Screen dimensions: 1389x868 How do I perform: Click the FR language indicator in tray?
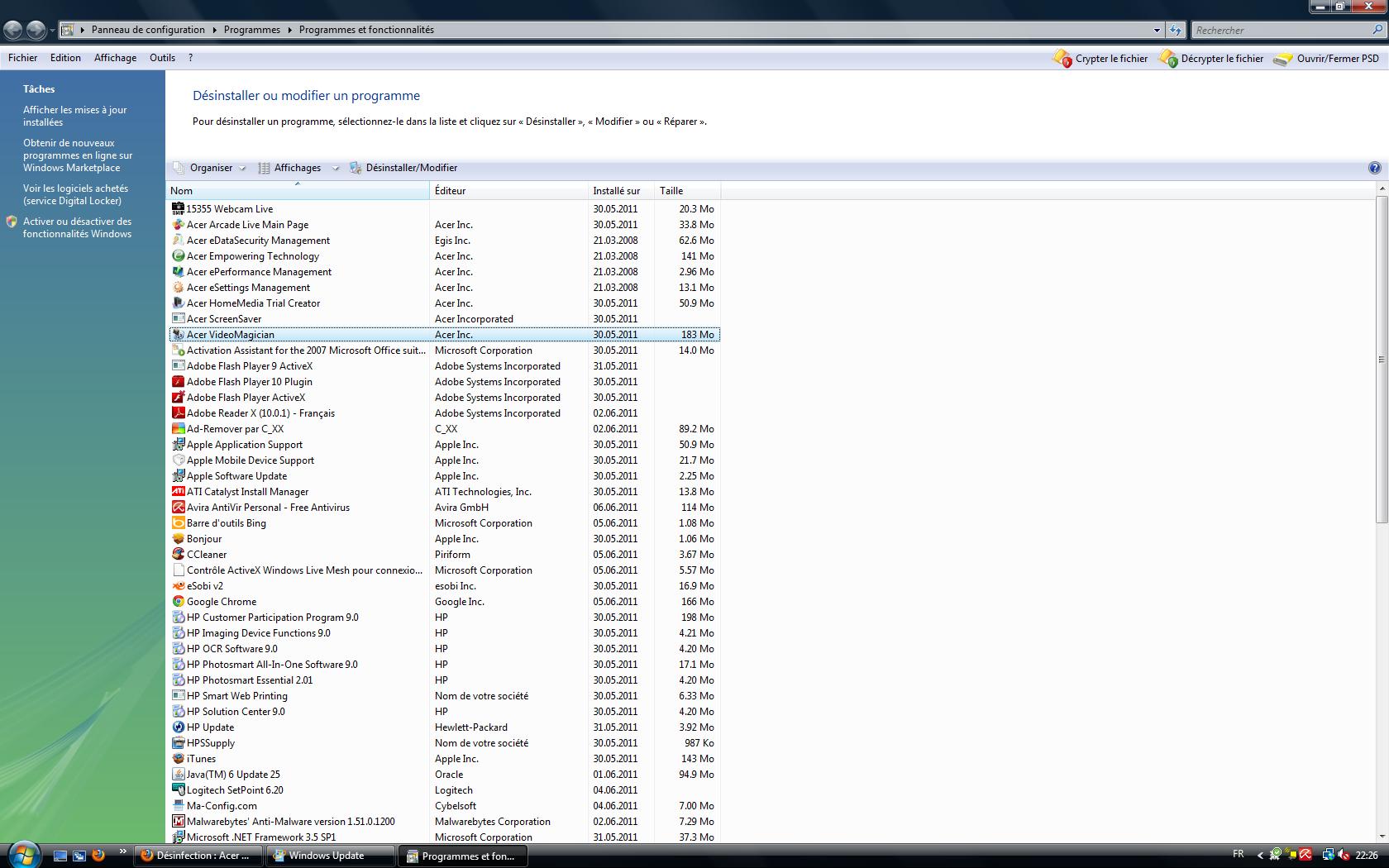[1238, 854]
